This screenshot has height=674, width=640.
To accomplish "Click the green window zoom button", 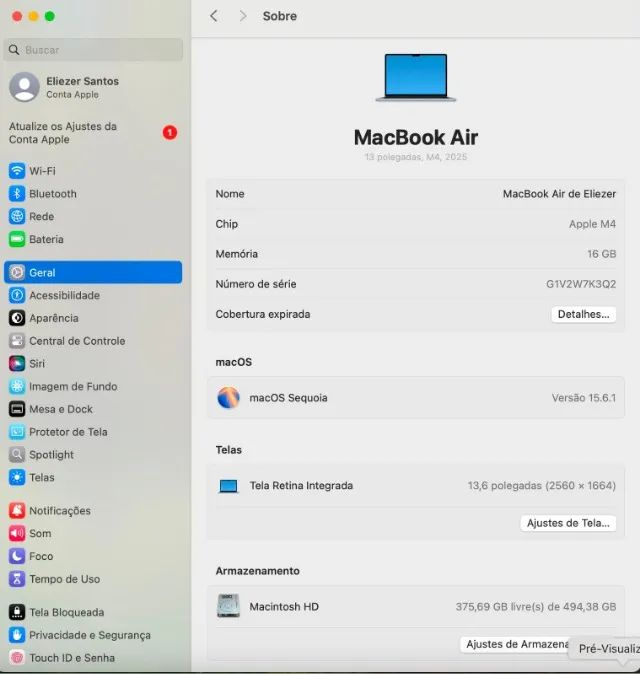I will [50, 16].
